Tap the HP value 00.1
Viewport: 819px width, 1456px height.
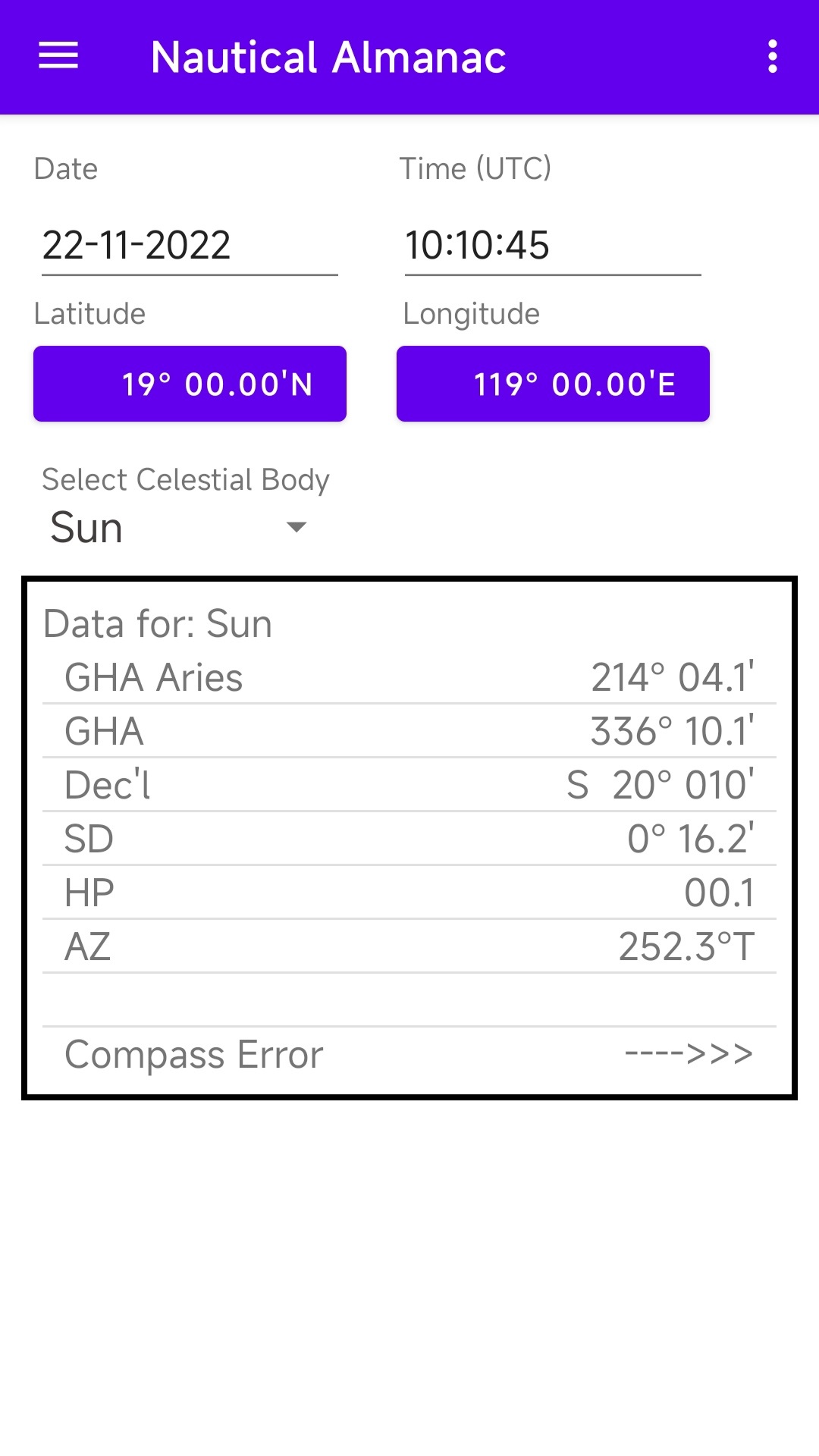(719, 893)
